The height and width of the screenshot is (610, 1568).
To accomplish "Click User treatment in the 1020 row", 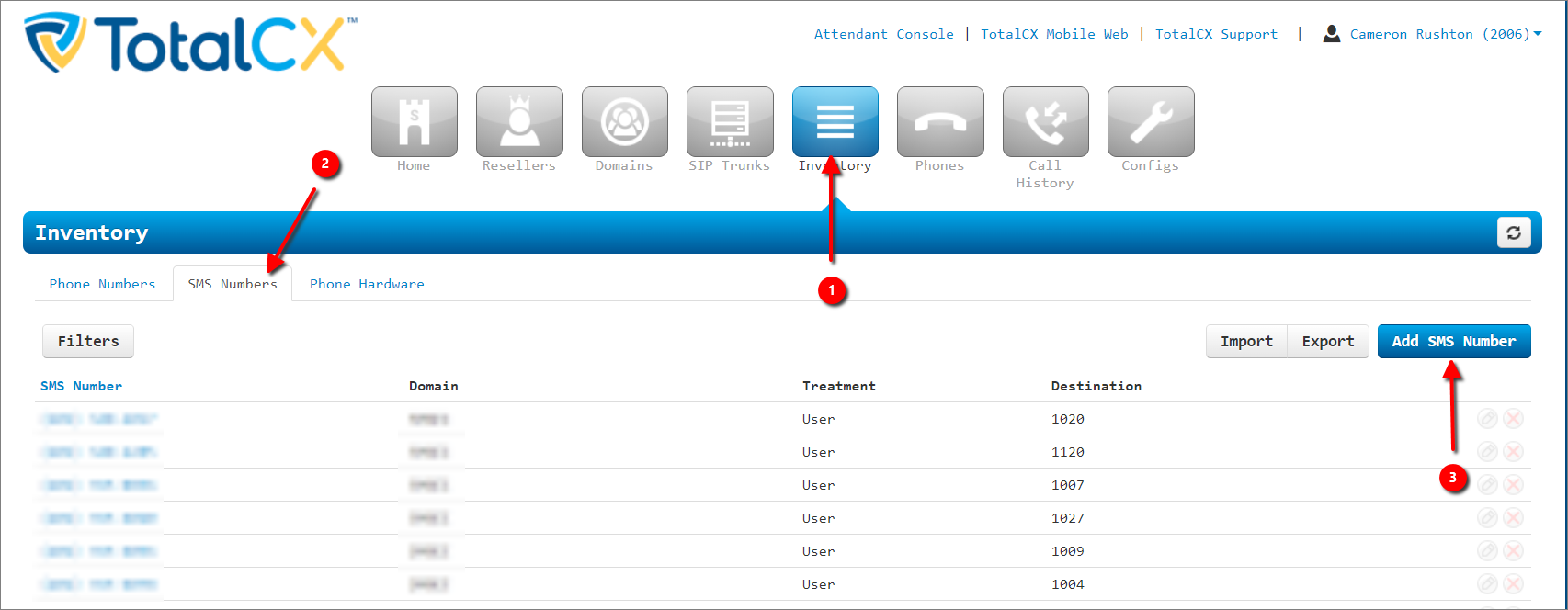I will 818,419.
